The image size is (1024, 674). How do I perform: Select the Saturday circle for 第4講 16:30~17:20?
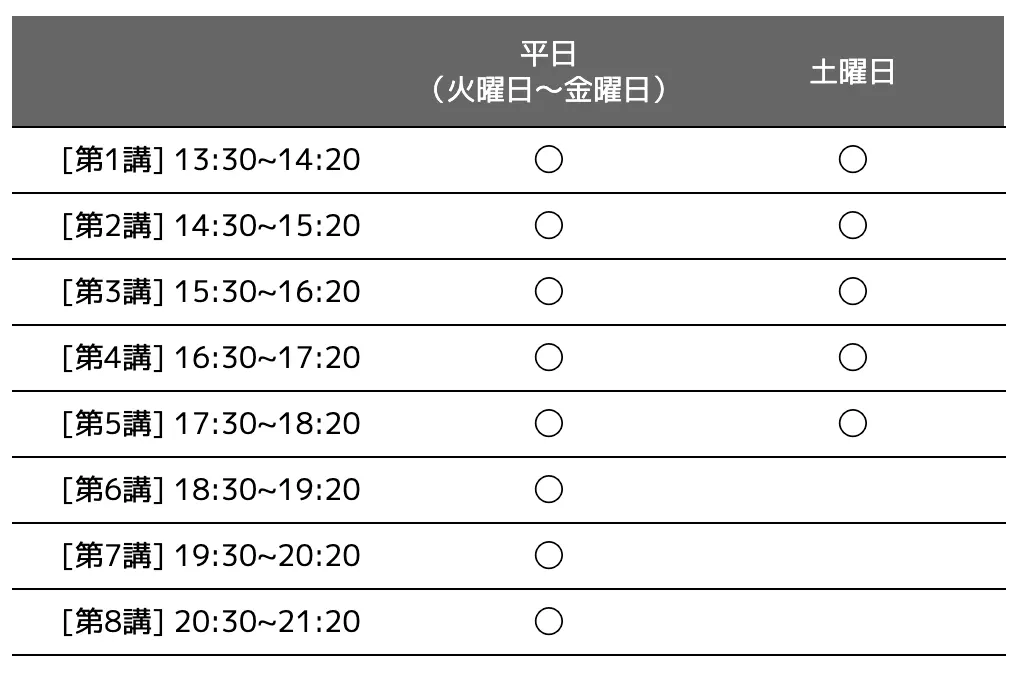pyautogui.click(x=852, y=357)
